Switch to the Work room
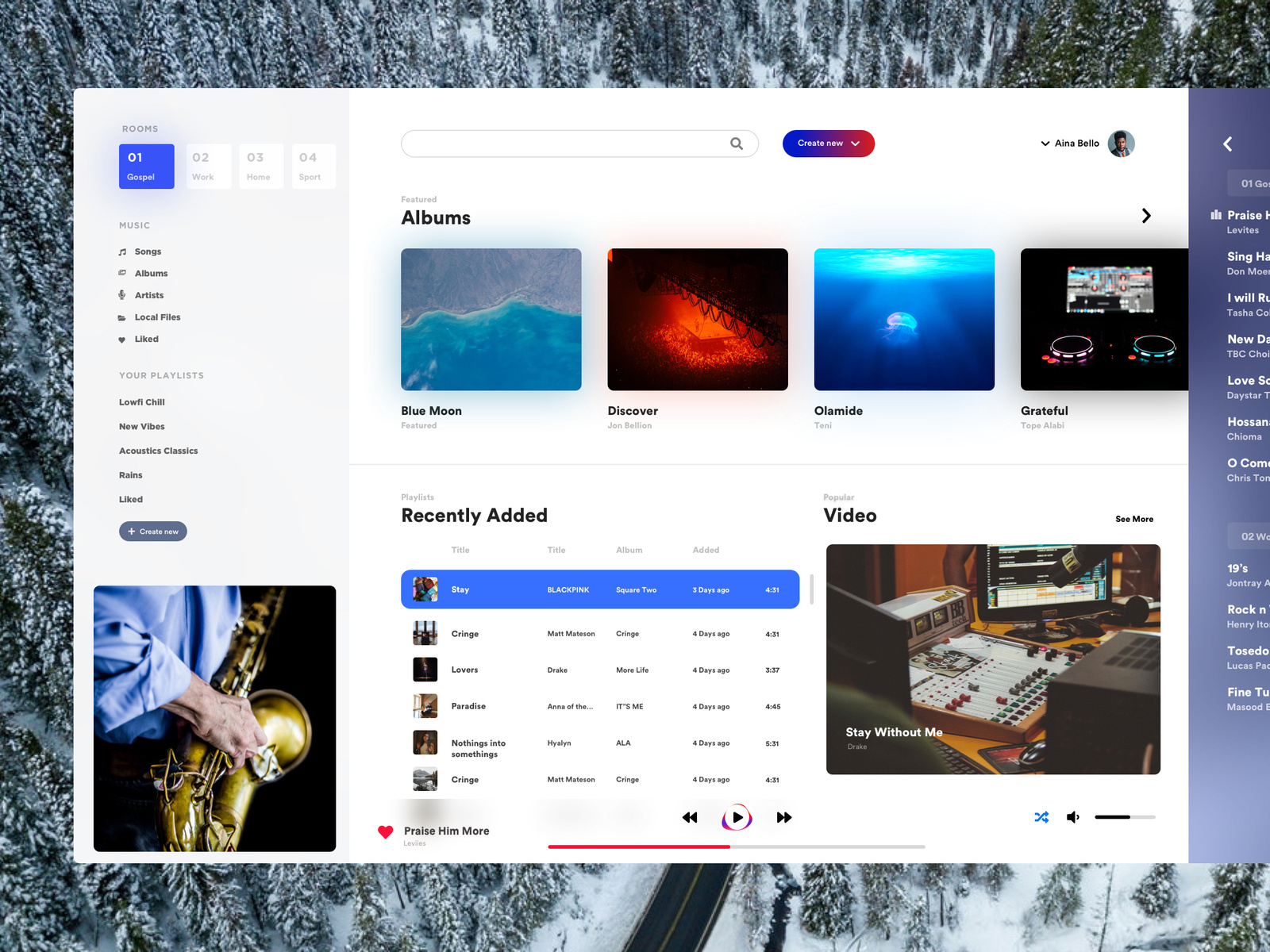This screenshot has width=1270, height=952. pos(208,166)
